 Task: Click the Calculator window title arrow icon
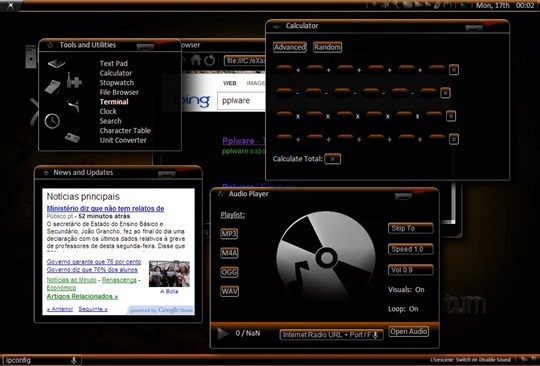[277, 27]
